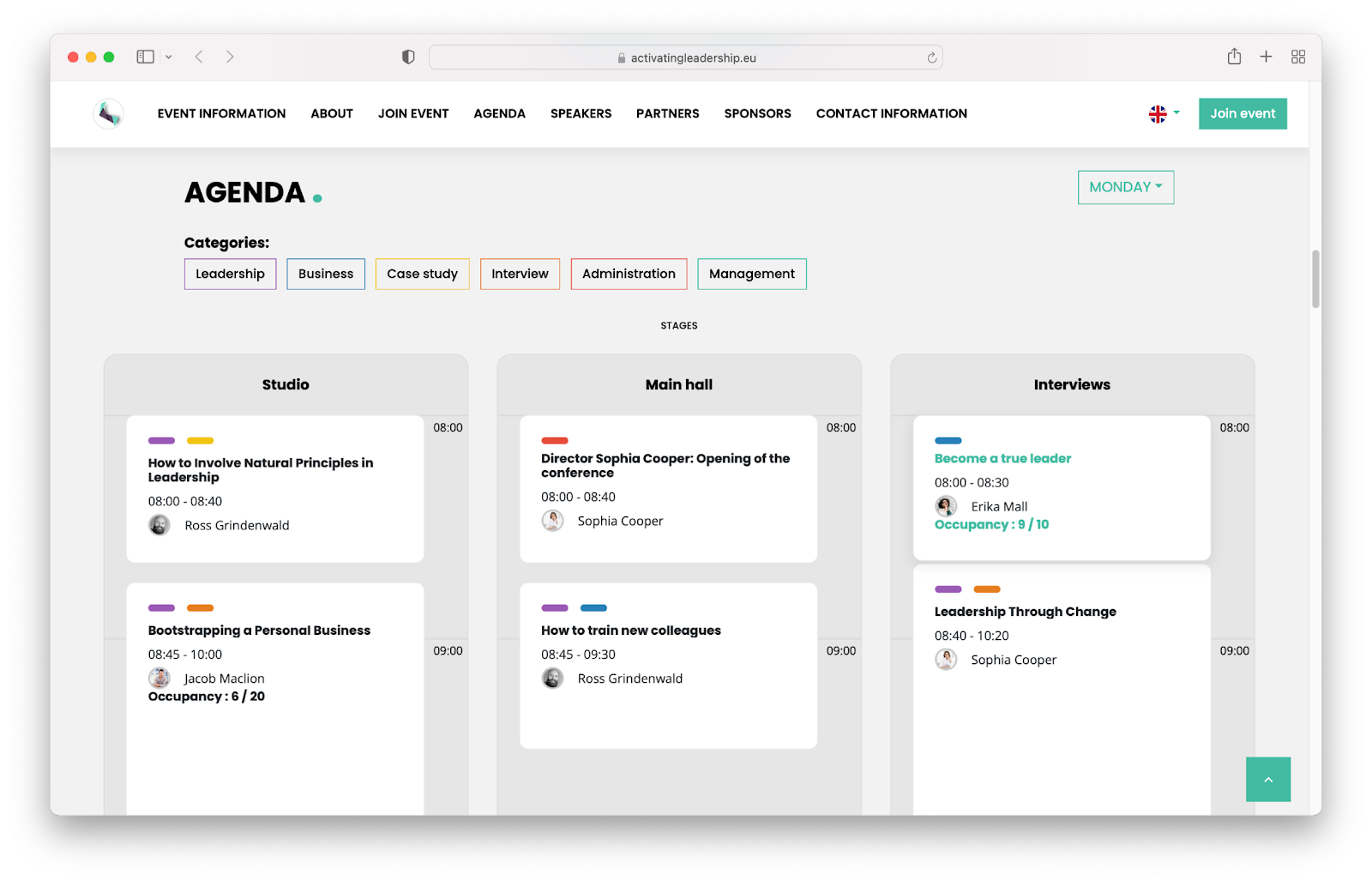Viewport: 1372px width, 881px height.
Task: Click Ross Grindenwald's avatar in Main hall
Action: 553,678
